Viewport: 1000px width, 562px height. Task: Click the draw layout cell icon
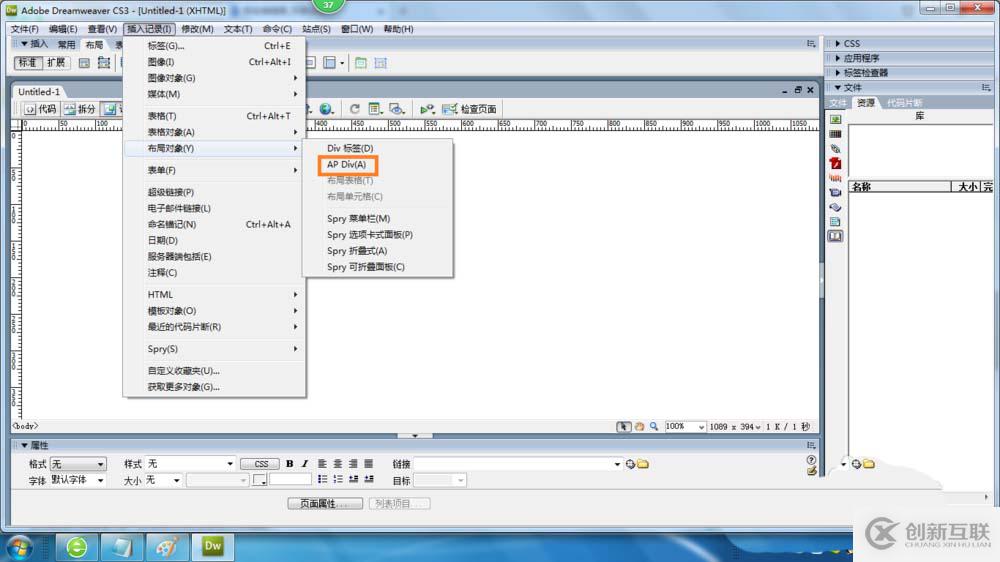point(381,63)
